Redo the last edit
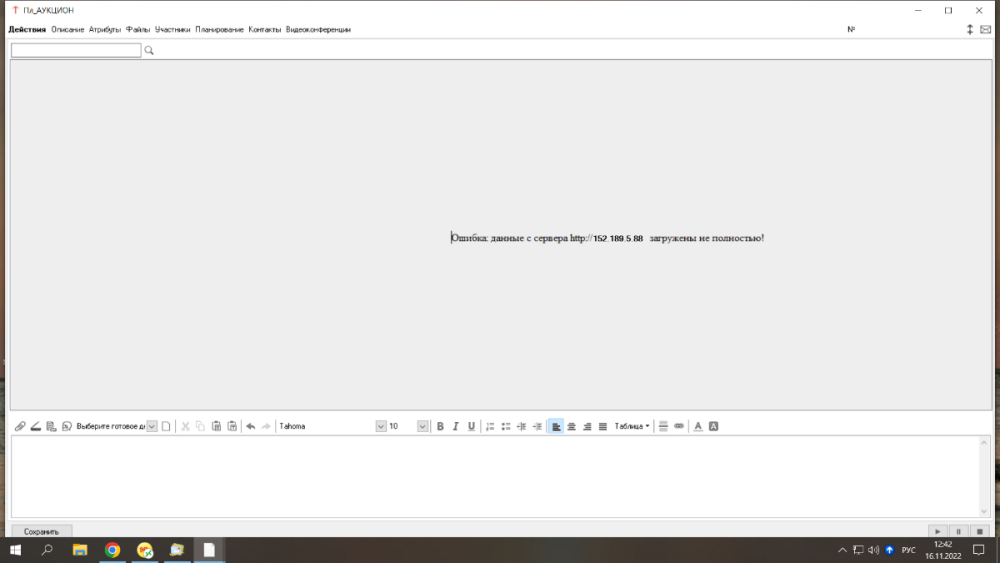 [x=266, y=426]
